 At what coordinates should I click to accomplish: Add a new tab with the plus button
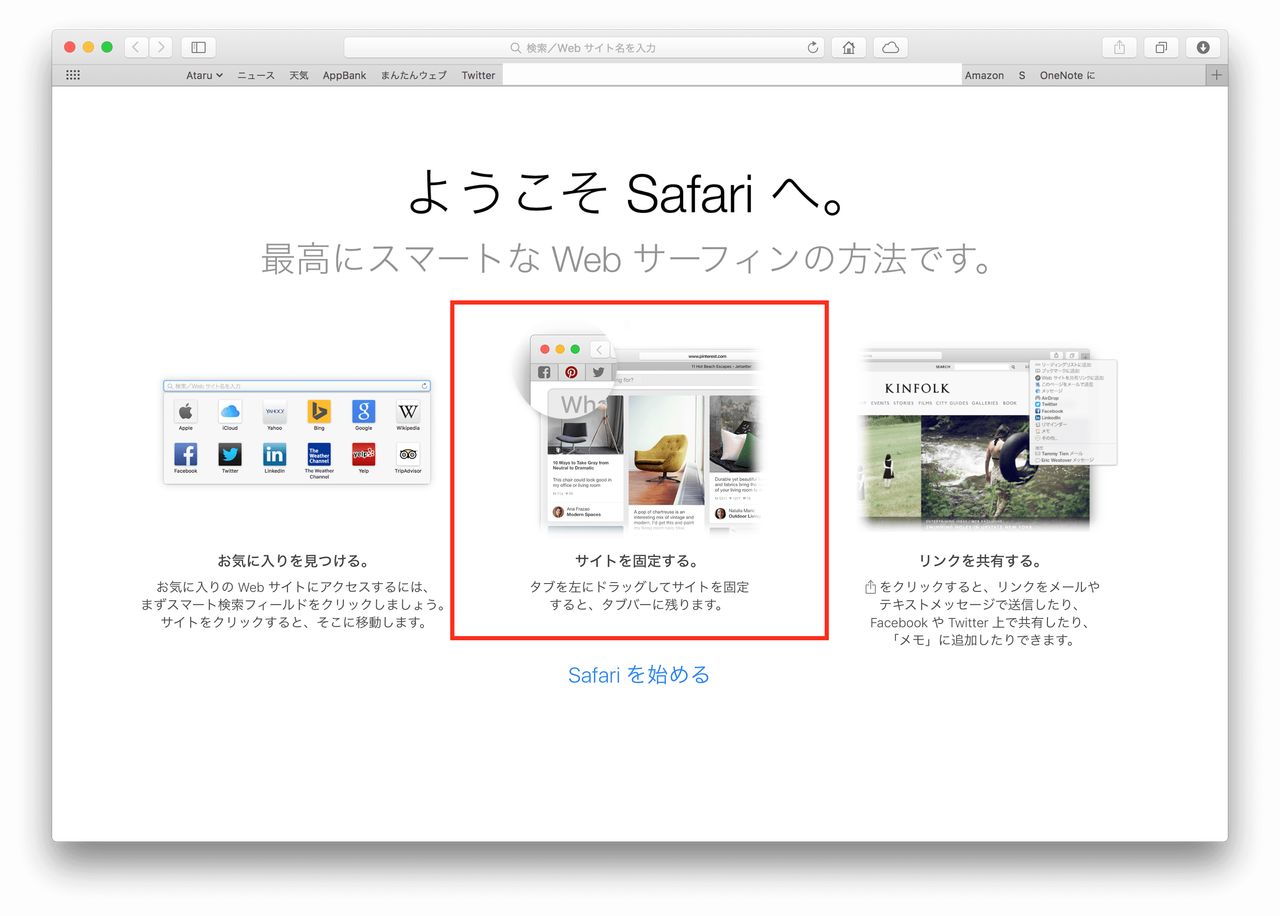[1216, 75]
